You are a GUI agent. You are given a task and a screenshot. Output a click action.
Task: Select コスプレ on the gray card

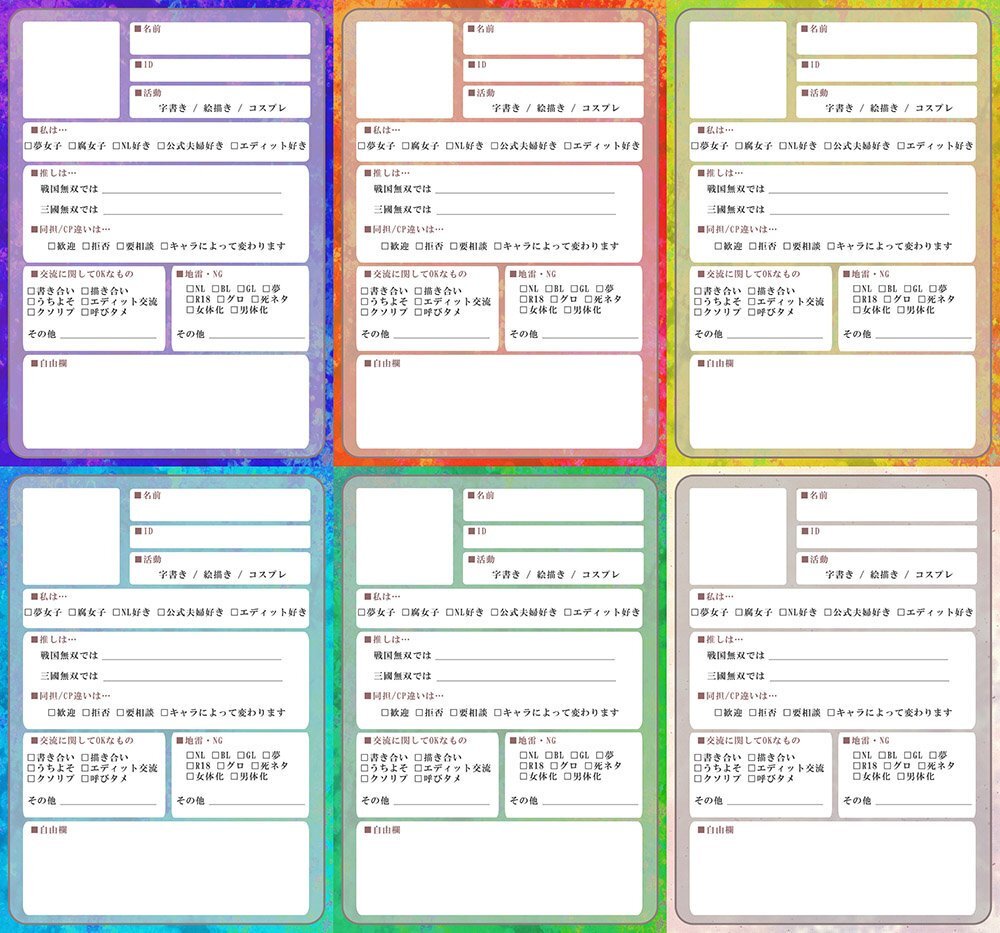coord(934,575)
